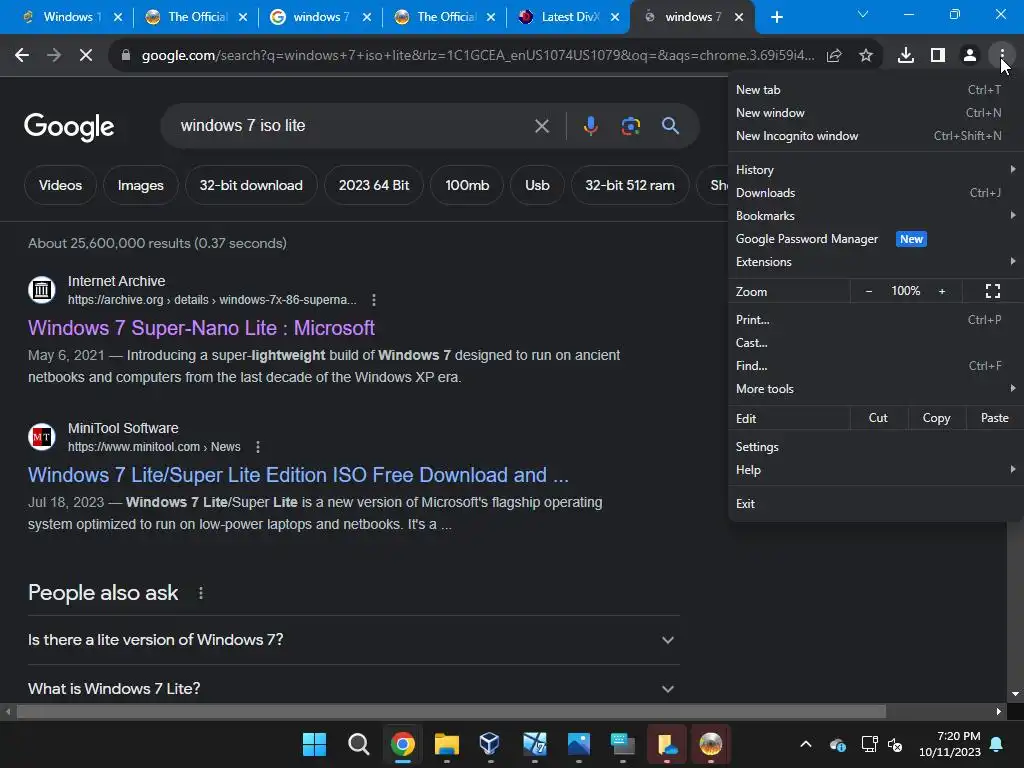Expand the Help submenu
The height and width of the screenshot is (768, 1024).
coord(875,470)
